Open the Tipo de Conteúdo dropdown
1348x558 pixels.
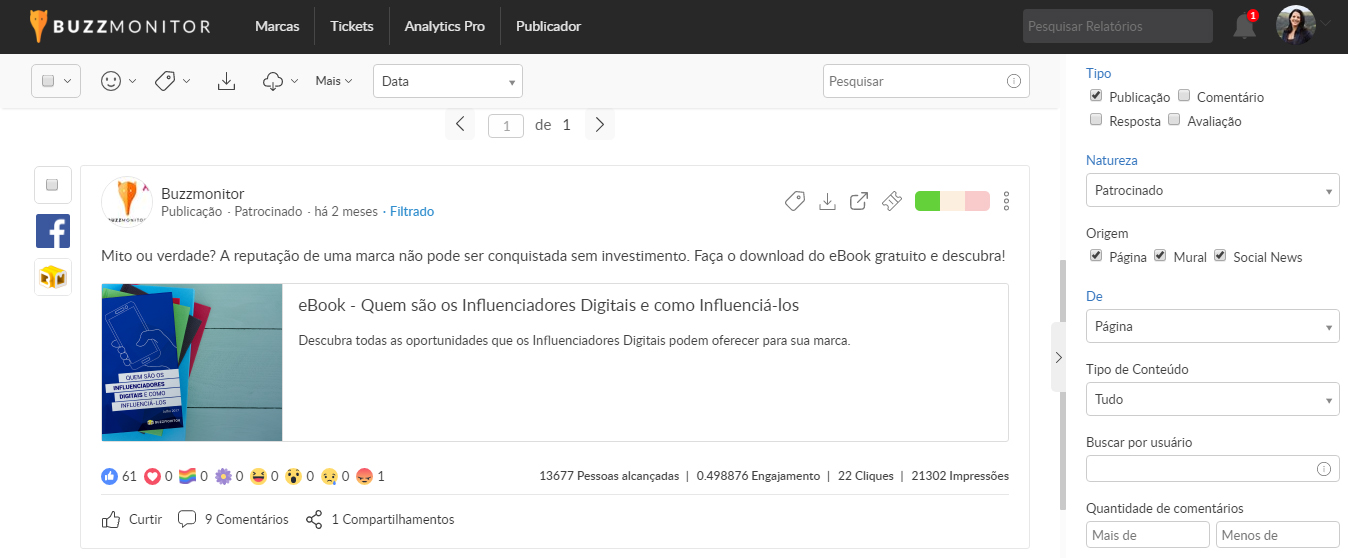[1212, 399]
